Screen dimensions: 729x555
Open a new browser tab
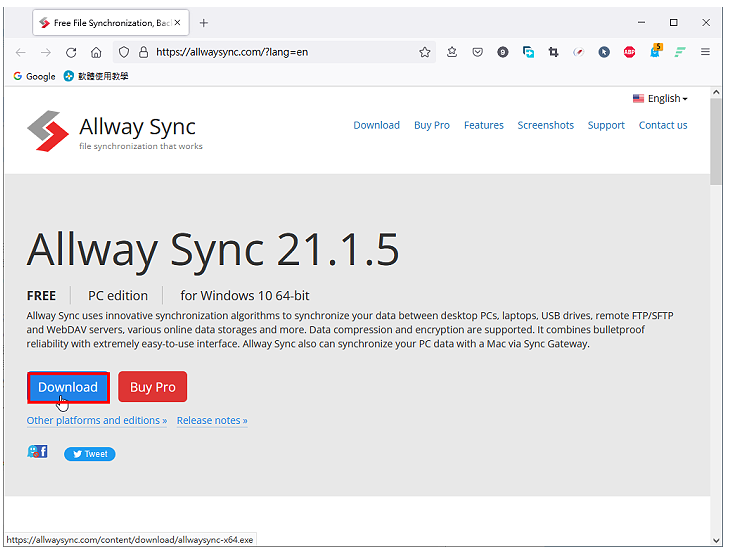point(204,23)
